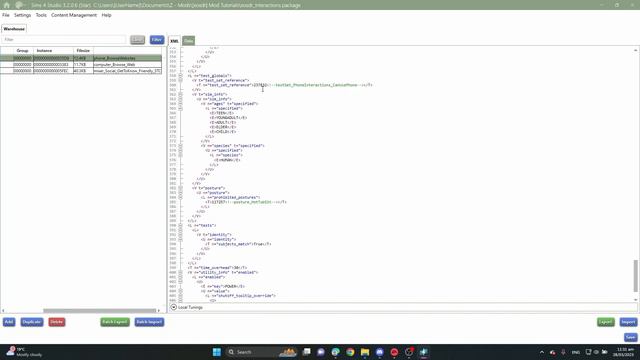Image resolution: width=640 pixels, height=360 pixels.
Task: Open File Explorer from the taskbar
Action: click(365, 352)
